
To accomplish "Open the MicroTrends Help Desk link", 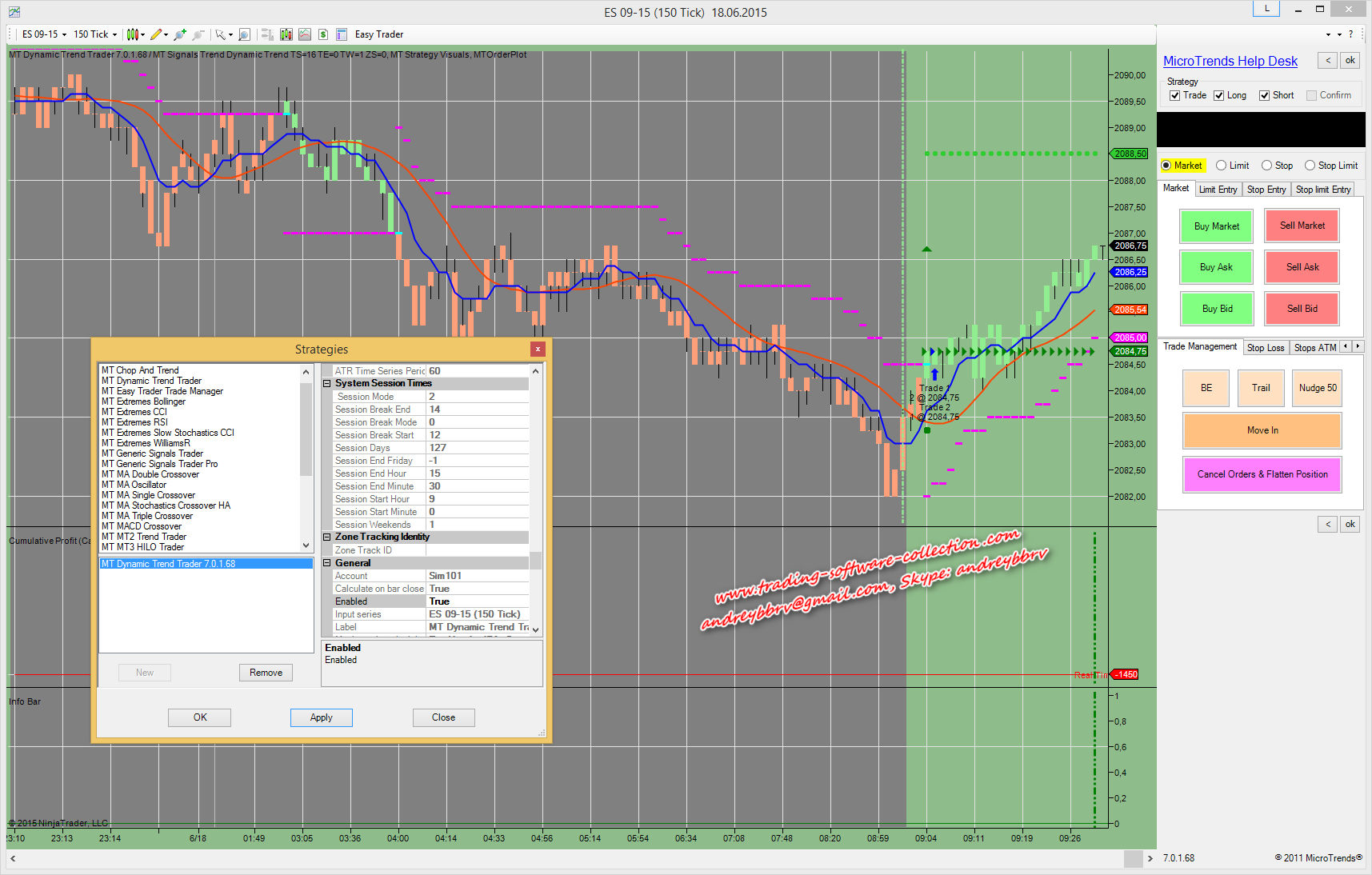I will [x=1230, y=61].
